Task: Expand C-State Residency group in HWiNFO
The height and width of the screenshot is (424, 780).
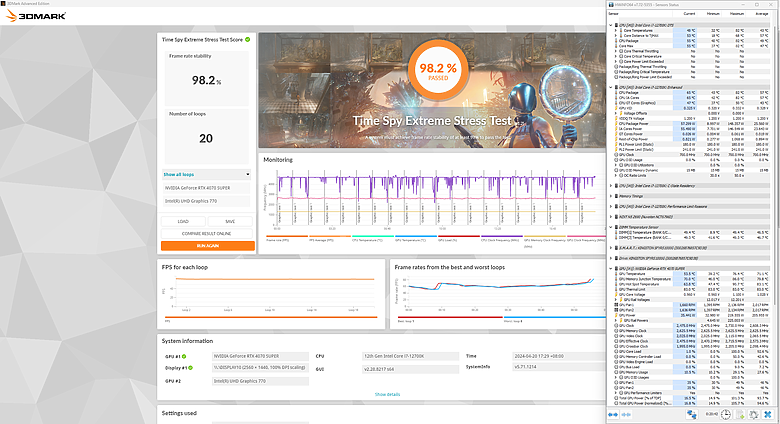Action: pyautogui.click(x=611, y=186)
